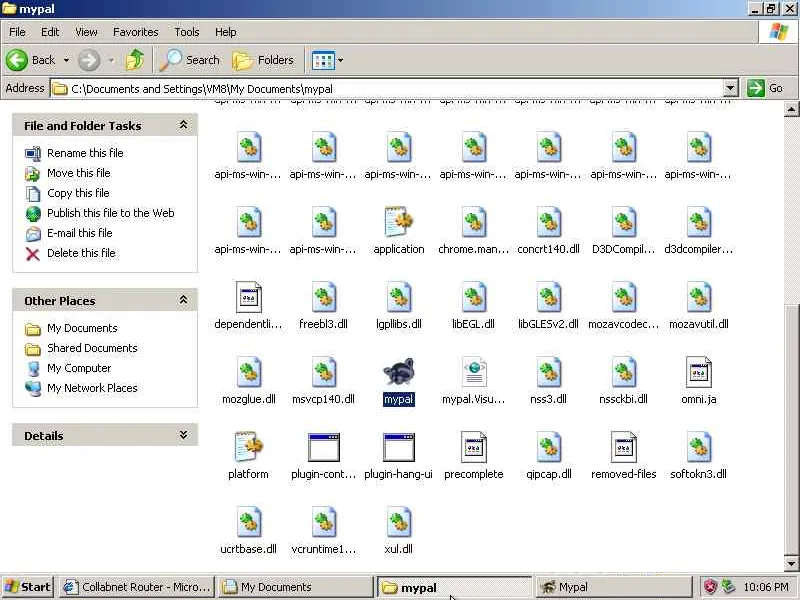Select the nssckbi.dll file icon
Viewport: 800px width, 600px height.
623,372
